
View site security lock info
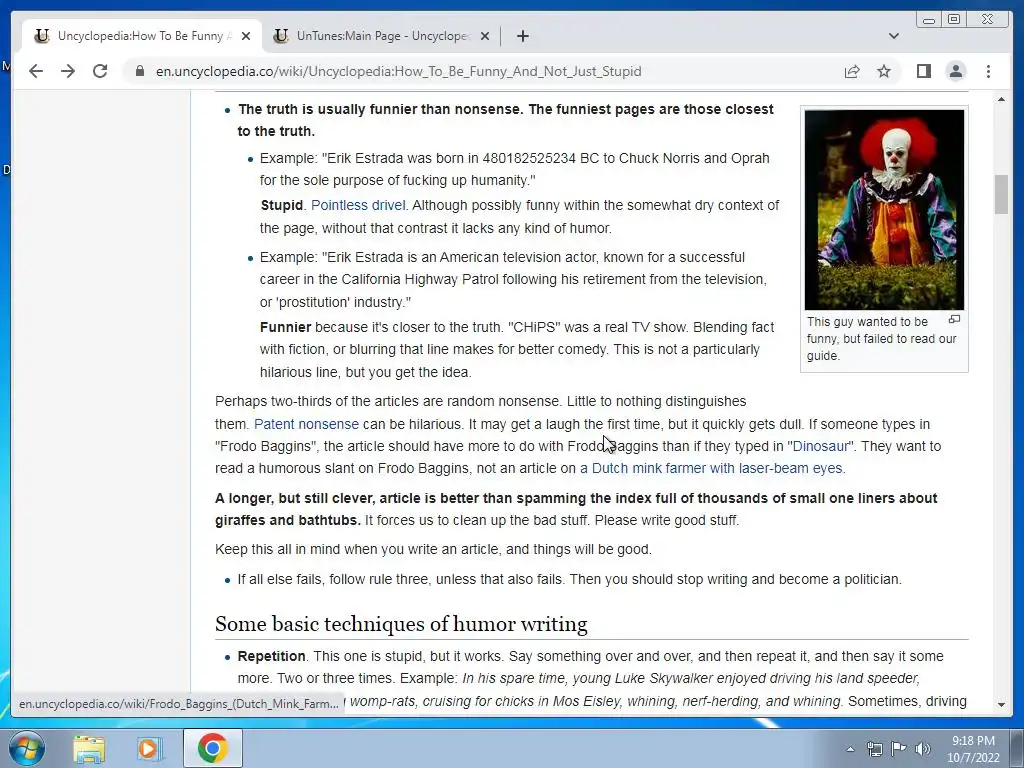139,71
